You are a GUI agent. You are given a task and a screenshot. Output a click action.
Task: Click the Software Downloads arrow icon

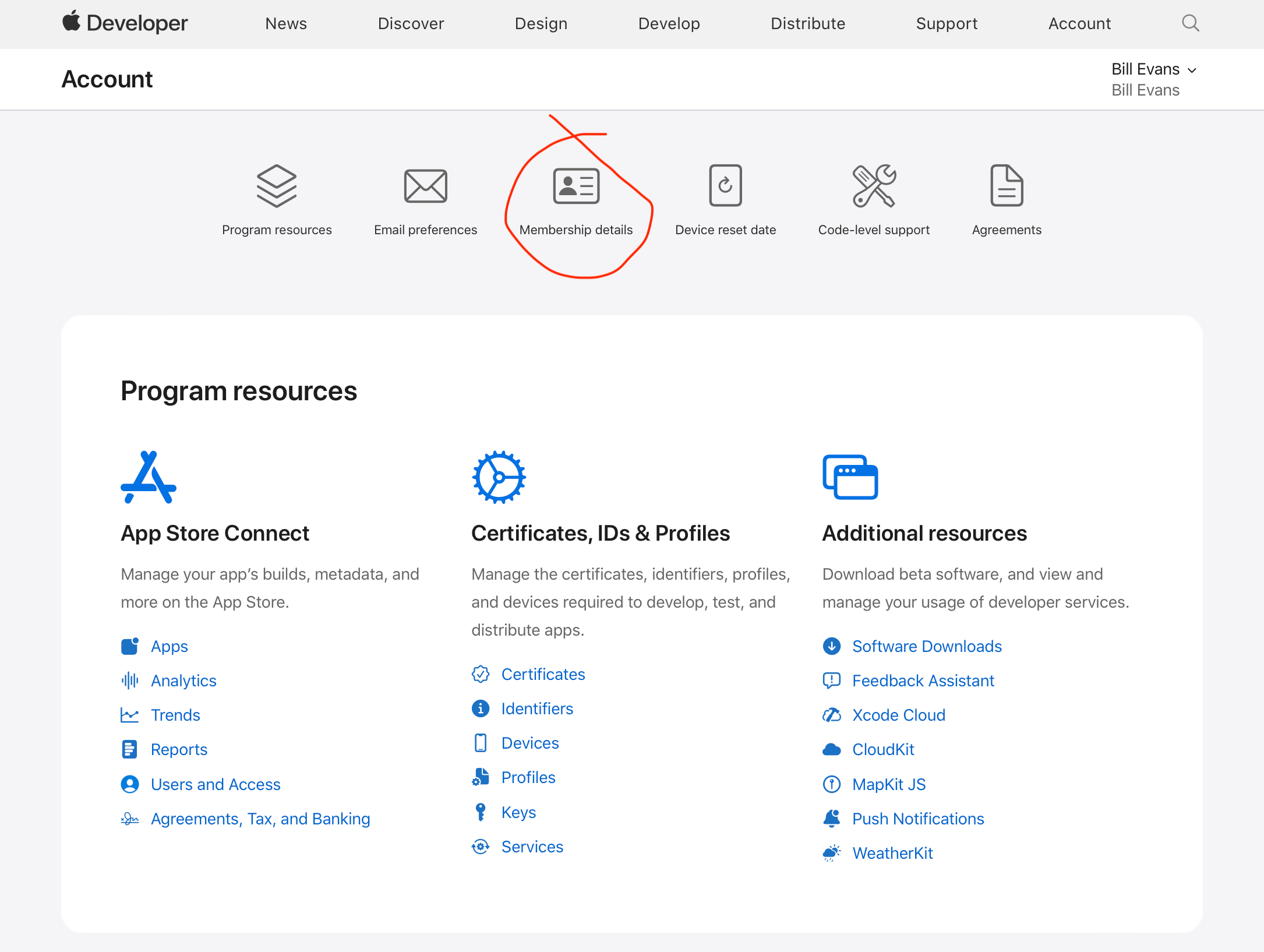pos(832,646)
